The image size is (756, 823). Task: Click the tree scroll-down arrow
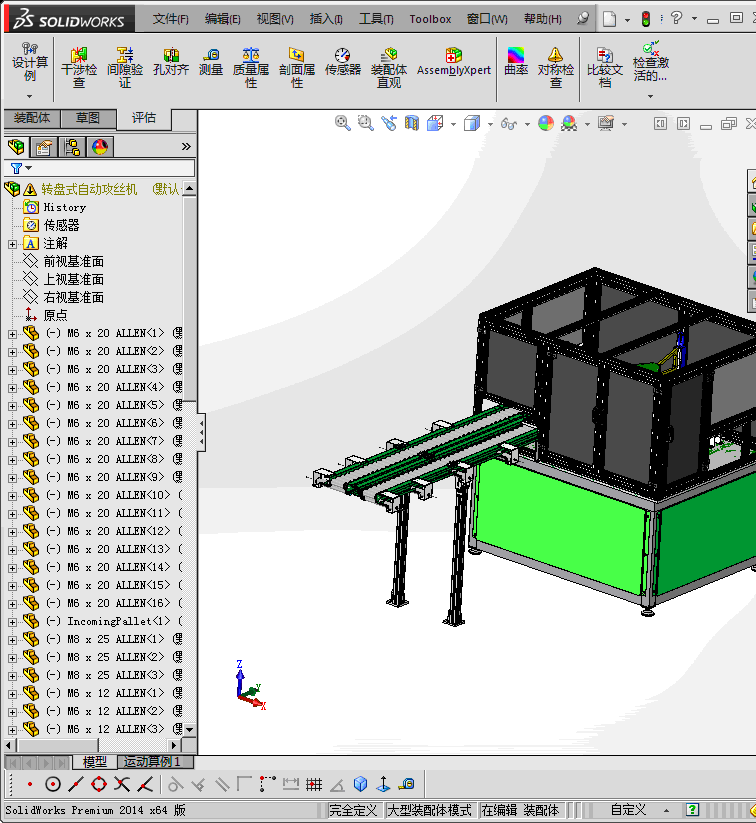click(x=190, y=730)
